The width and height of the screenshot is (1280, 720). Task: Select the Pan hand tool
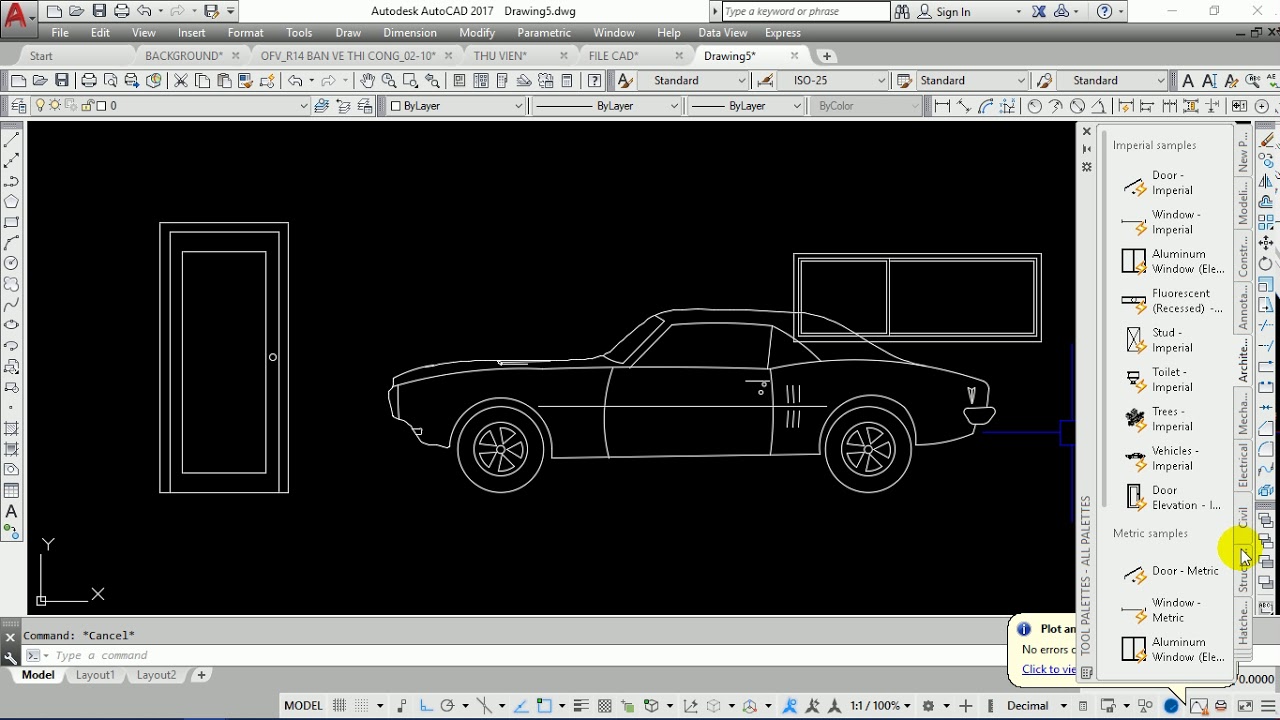coord(367,81)
